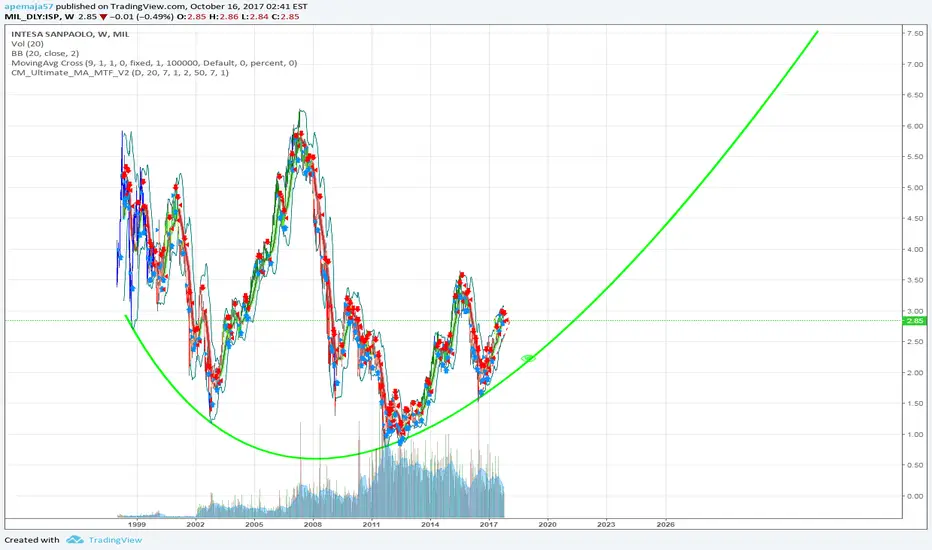Click the 7.50 price axis label

click(914, 33)
